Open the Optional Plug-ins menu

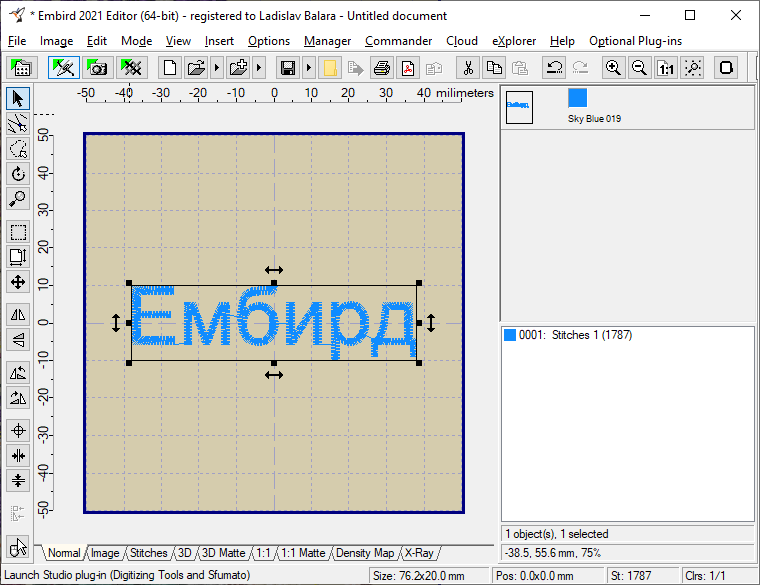(637, 41)
